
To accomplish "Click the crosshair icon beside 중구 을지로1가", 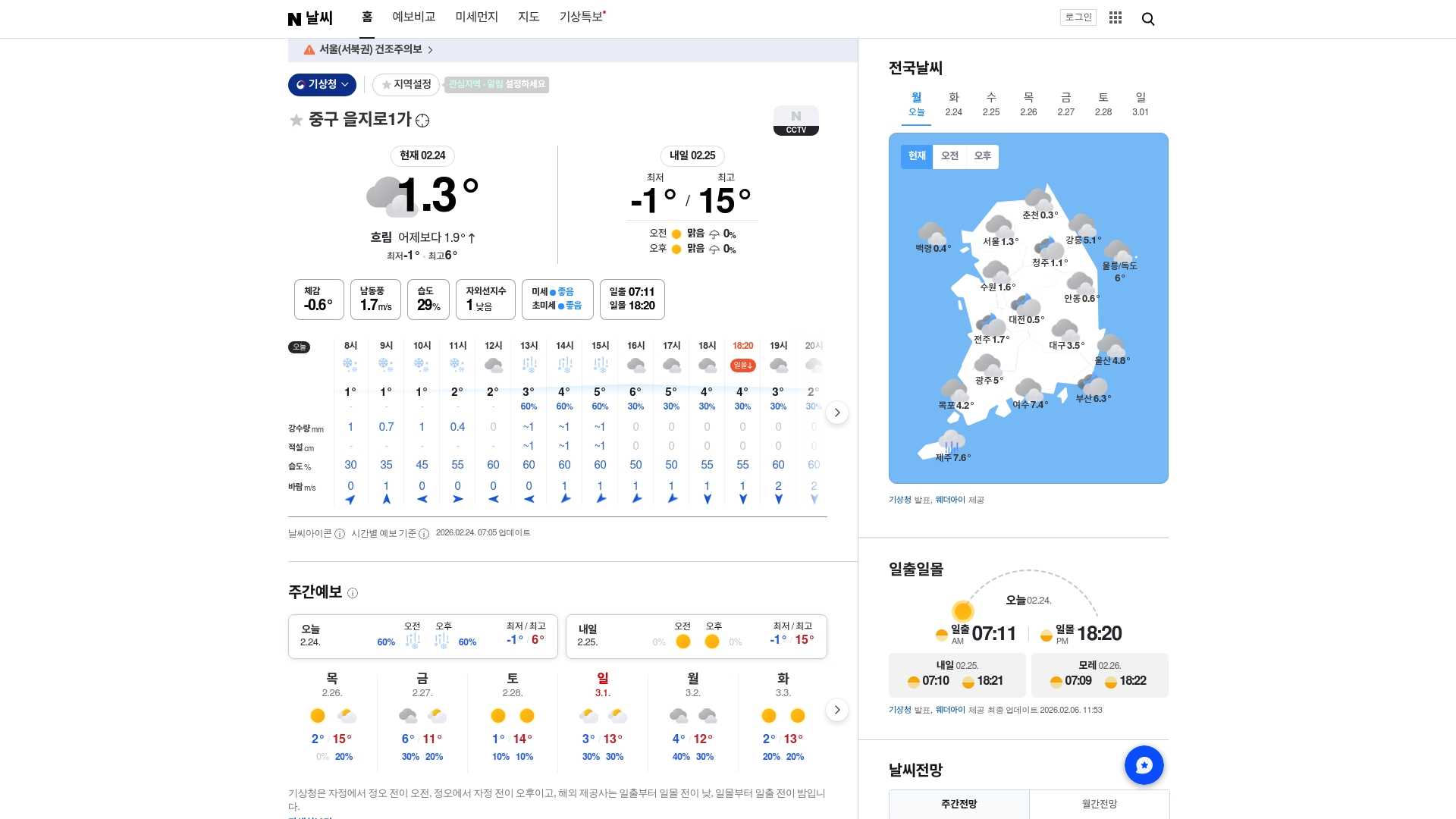I will pos(422,121).
